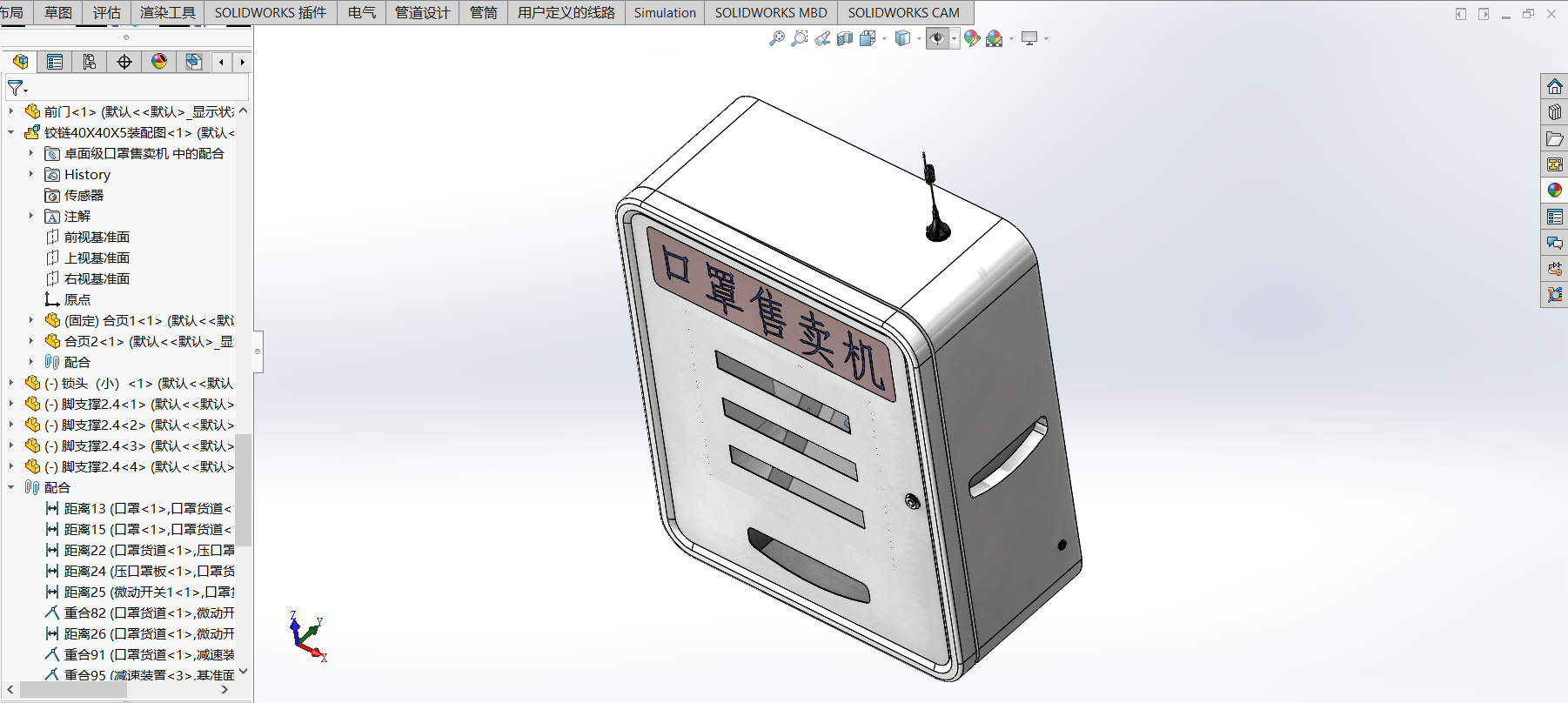Open the 电气 tab
This screenshot has width=1568, height=703.
(361, 12)
